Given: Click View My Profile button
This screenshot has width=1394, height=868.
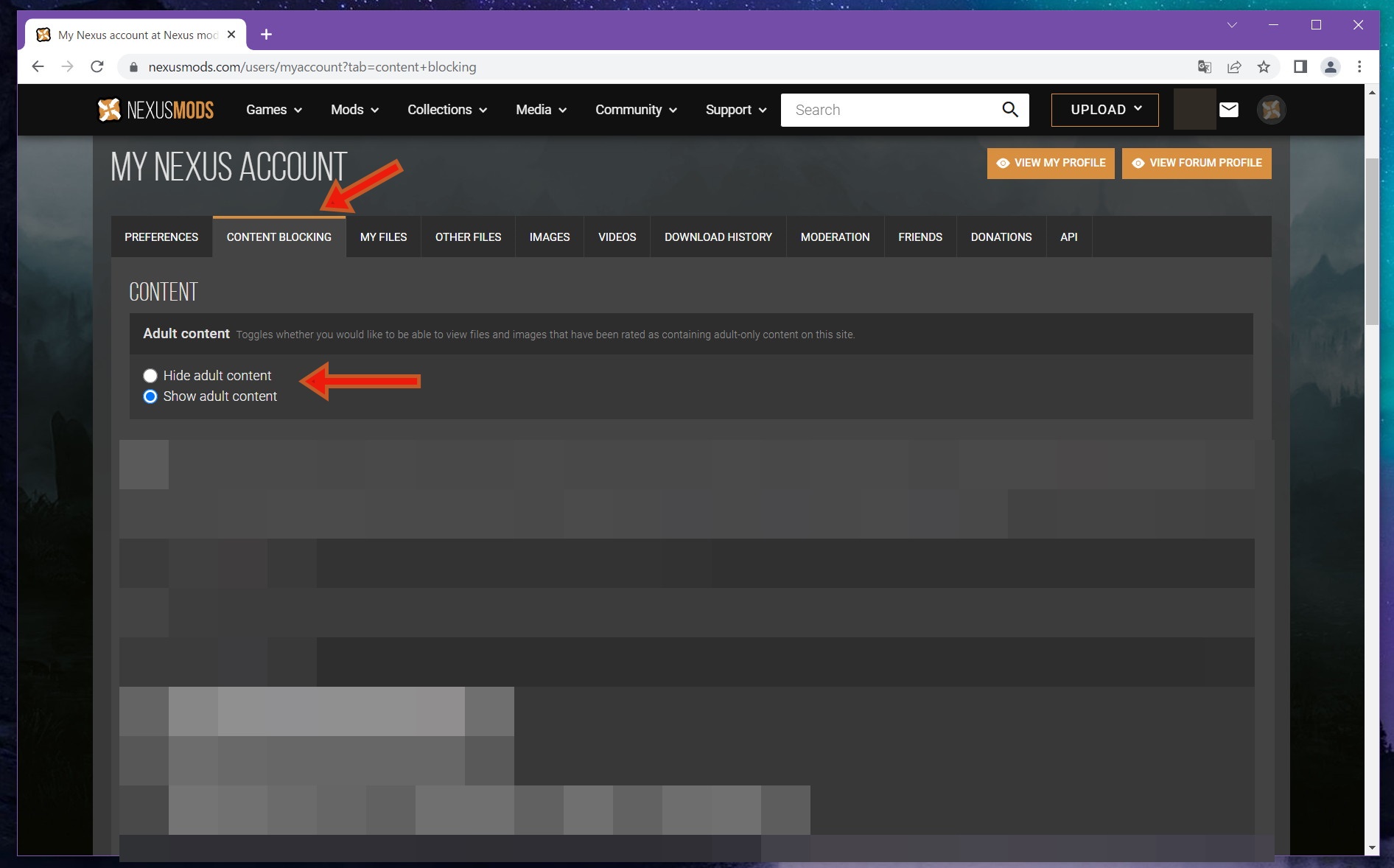Looking at the screenshot, I should (x=1051, y=163).
